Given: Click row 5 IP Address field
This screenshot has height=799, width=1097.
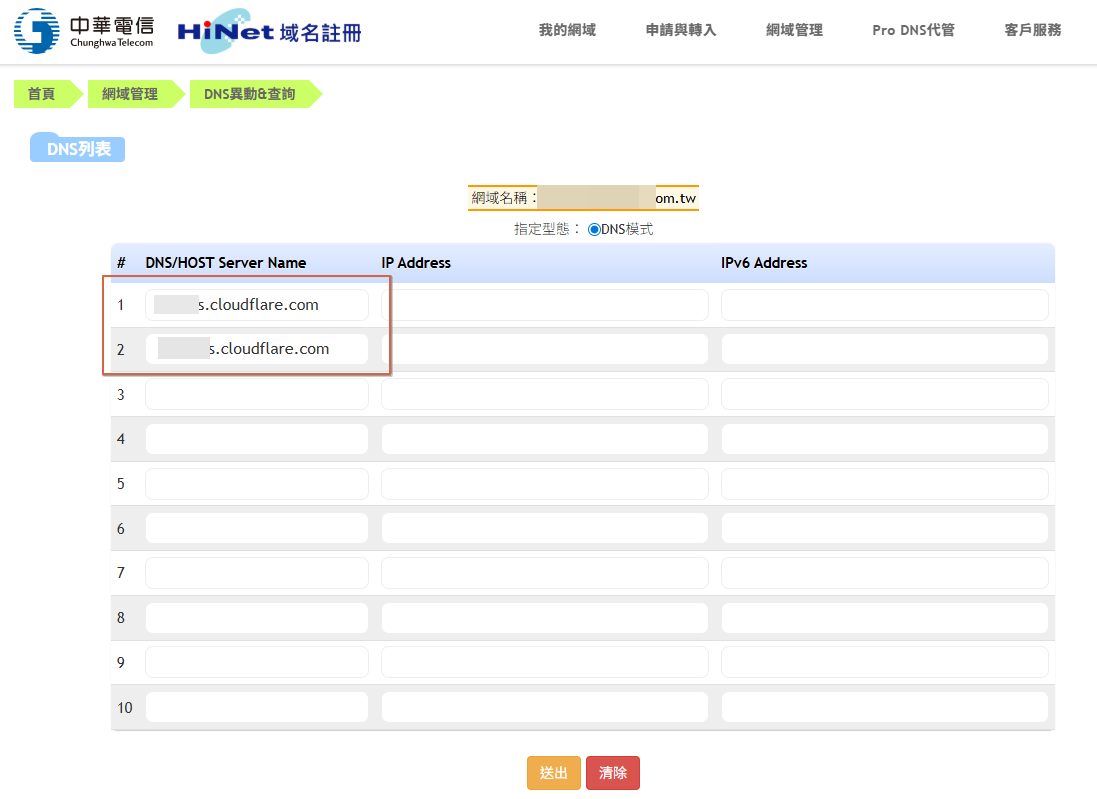Looking at the screenshot, I should [544, 483].
